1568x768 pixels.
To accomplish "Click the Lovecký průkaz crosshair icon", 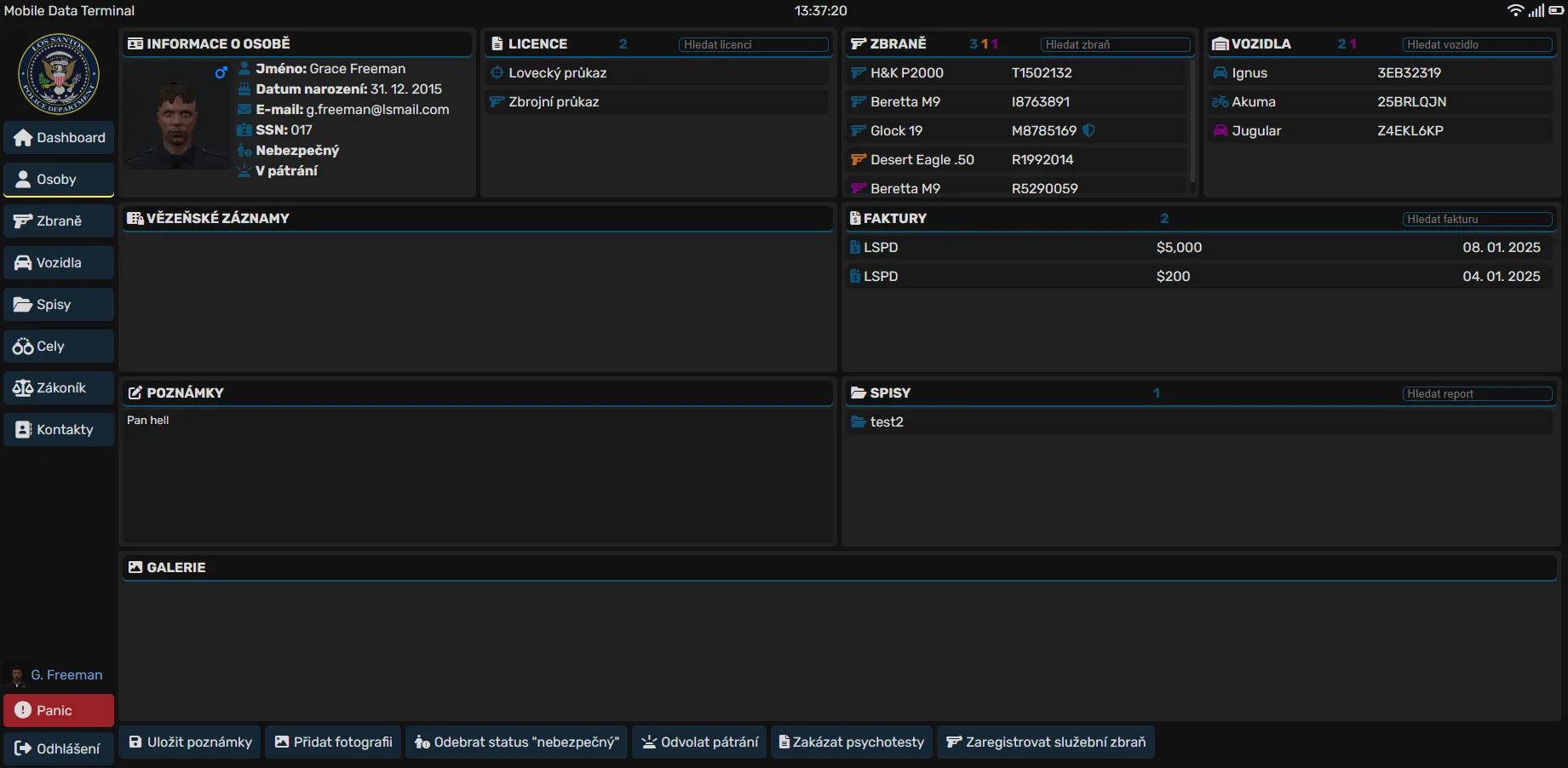I will (x=497, y=72).
